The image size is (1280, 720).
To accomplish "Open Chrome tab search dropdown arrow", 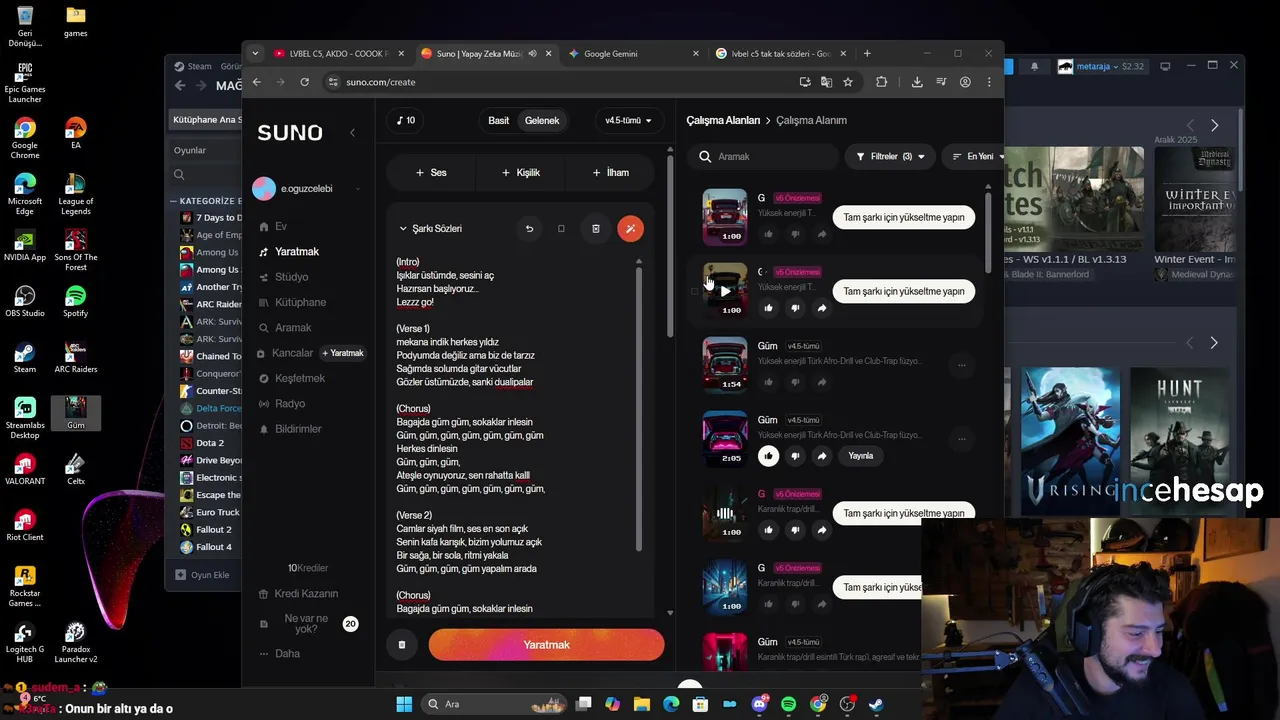I will (x=255, y=53).
